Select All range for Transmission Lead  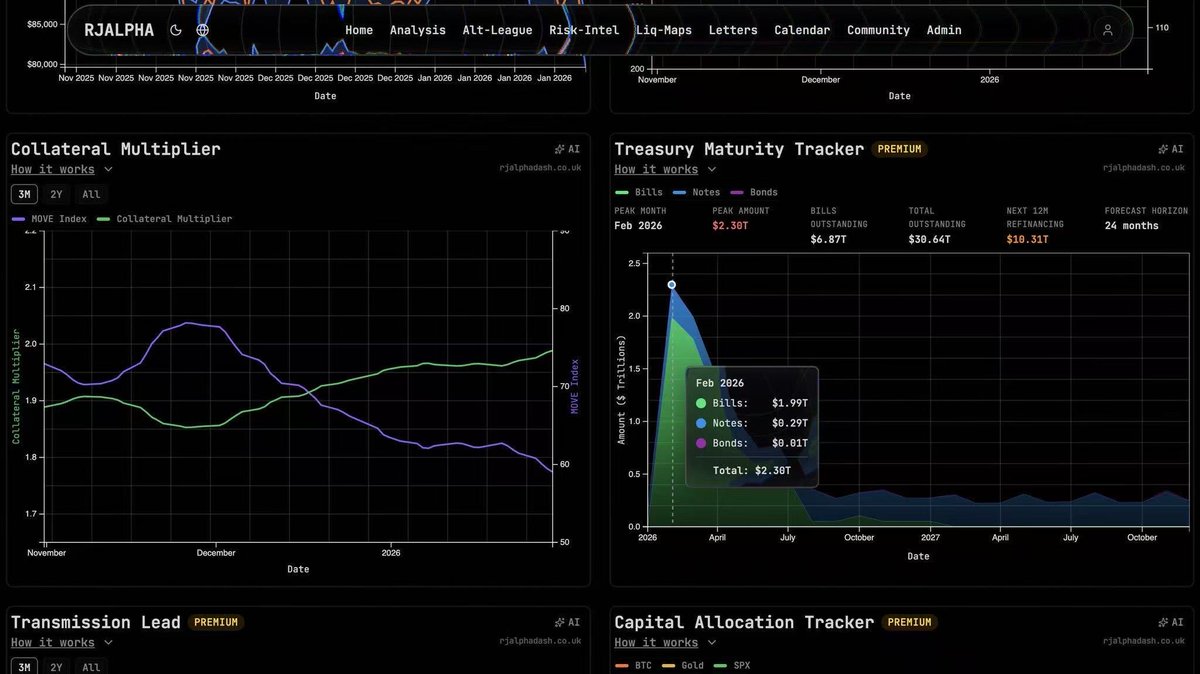[91, 667]
